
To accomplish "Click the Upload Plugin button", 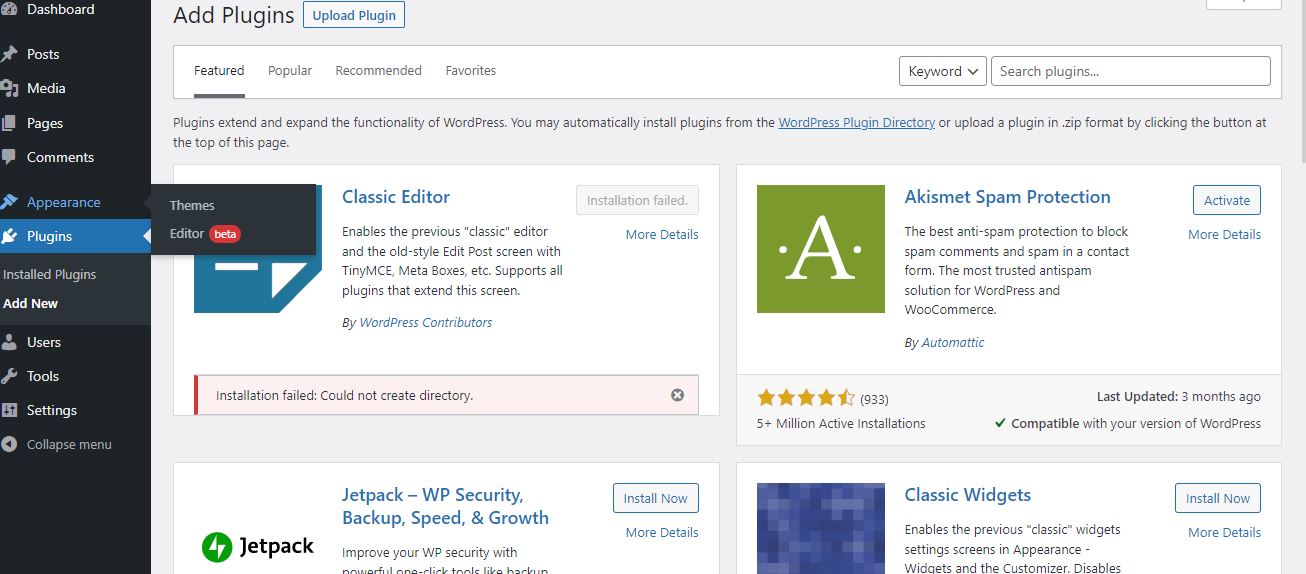I will [354, 15].
